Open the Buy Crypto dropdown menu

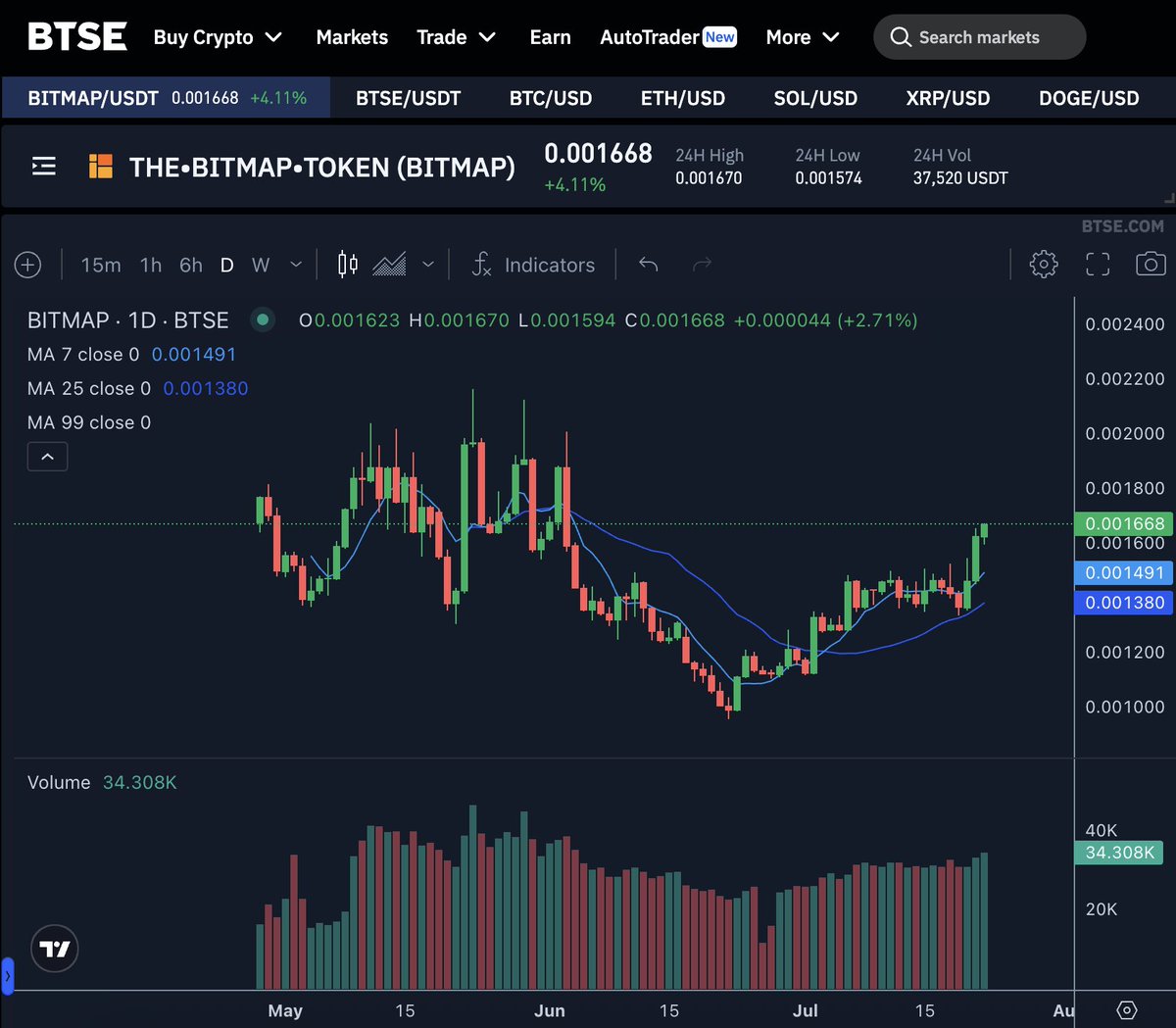[218, 37]
